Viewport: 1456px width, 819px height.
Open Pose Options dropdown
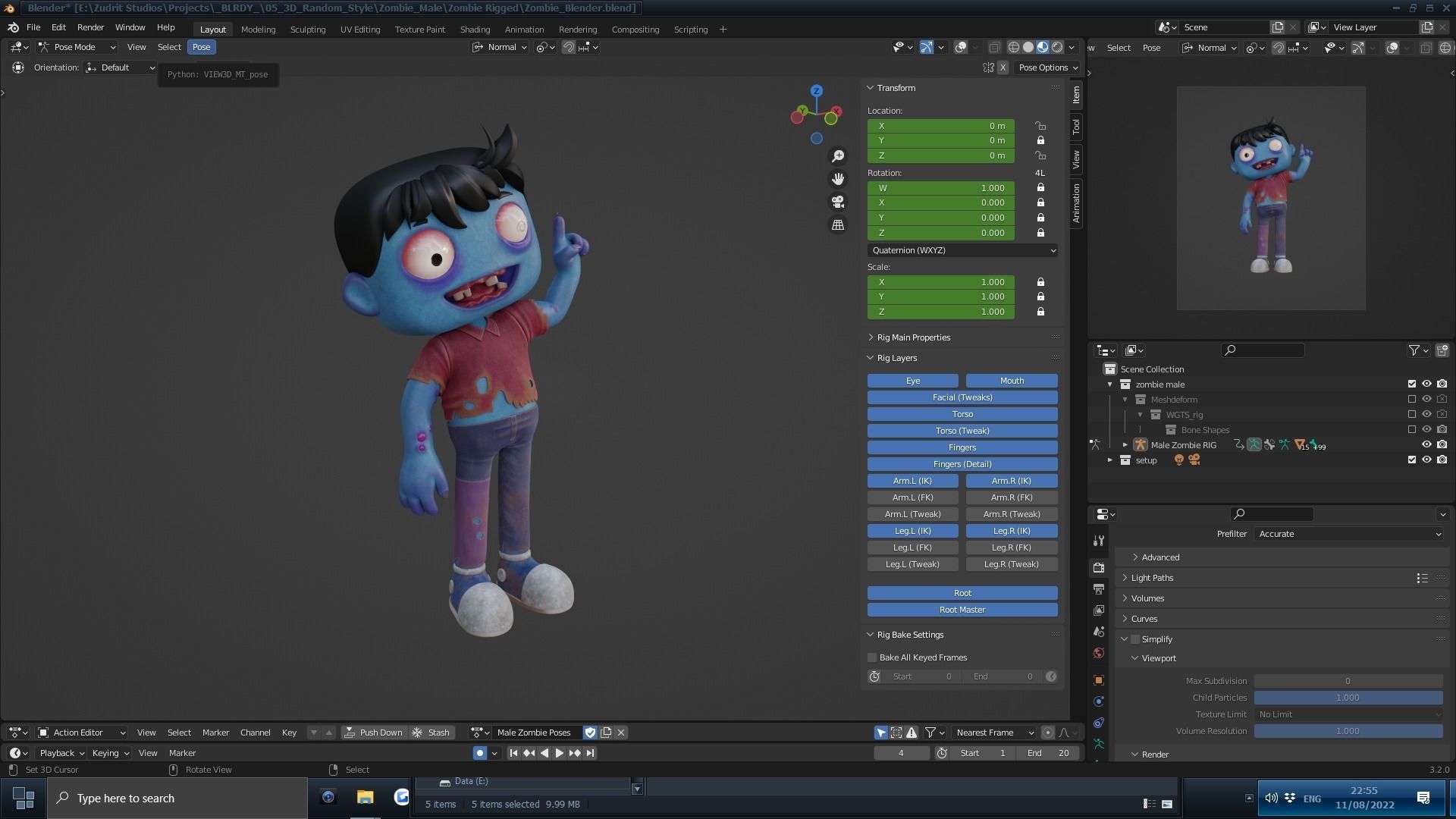point(1047,67)
